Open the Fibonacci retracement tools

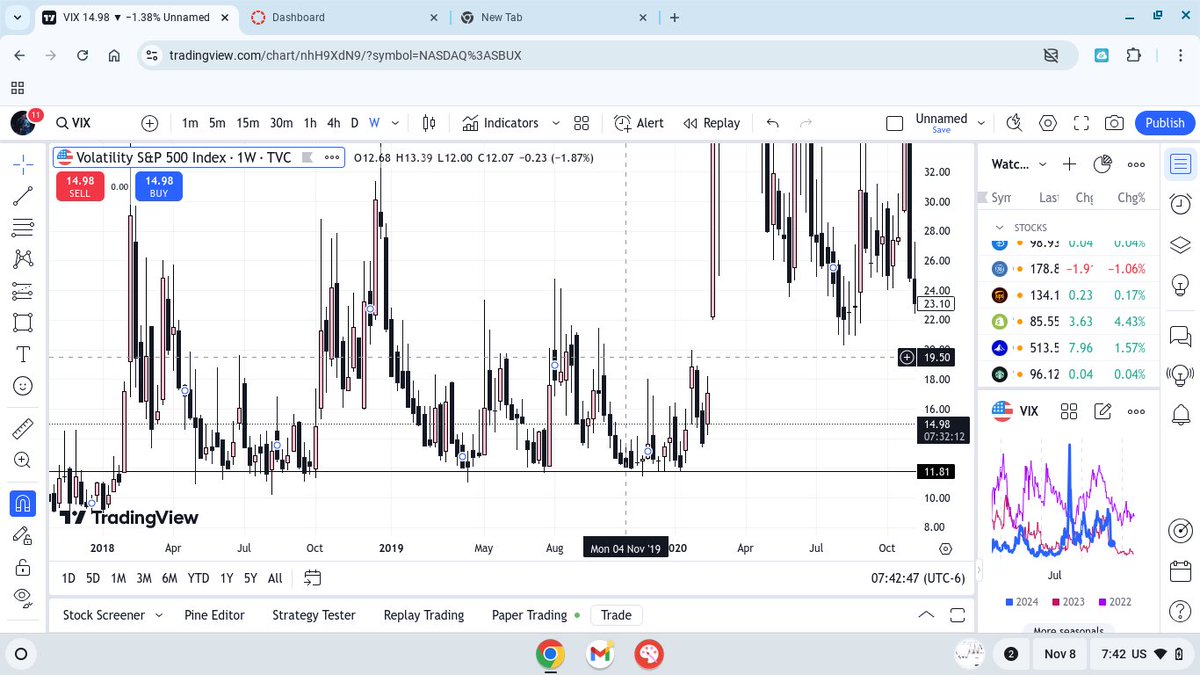pyautogui.click(x=23, y=227)
